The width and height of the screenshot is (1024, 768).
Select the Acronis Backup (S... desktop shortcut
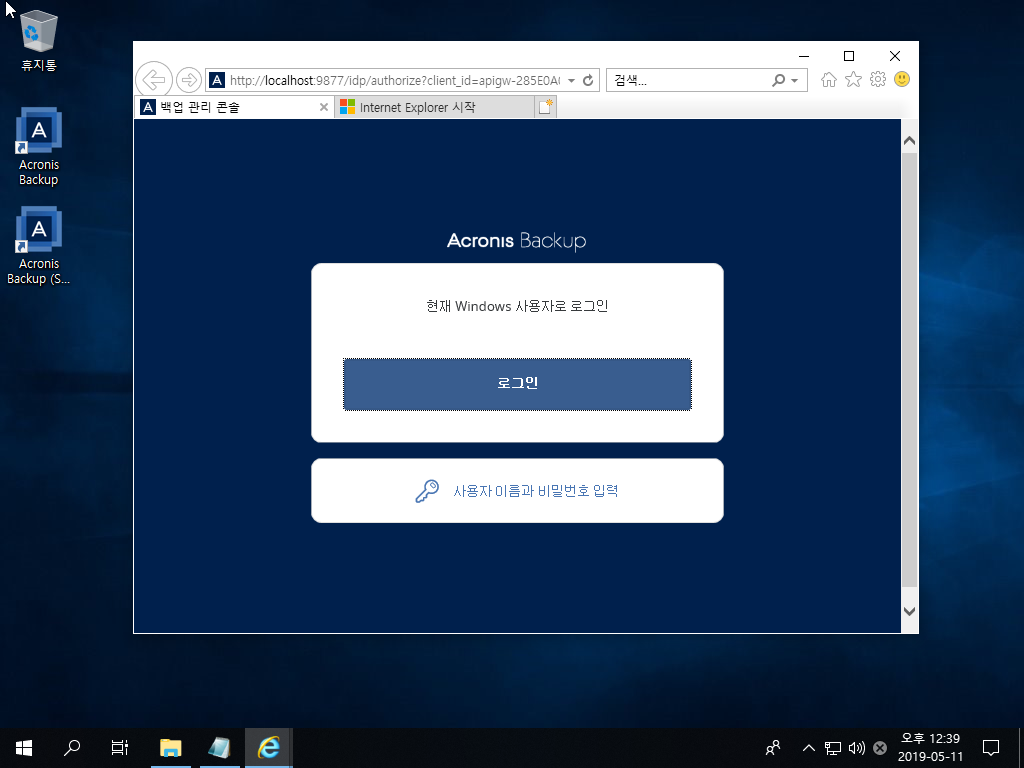click(39, 246)
